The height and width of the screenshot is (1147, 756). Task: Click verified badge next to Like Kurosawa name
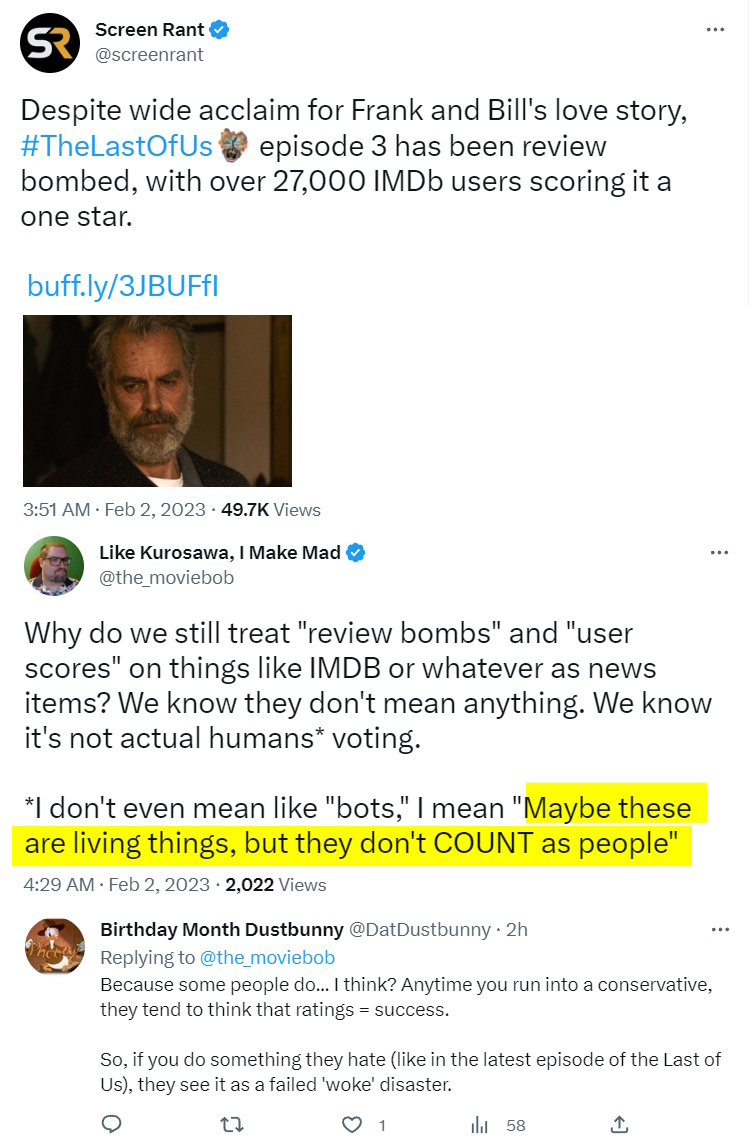(x=356, y=553)
